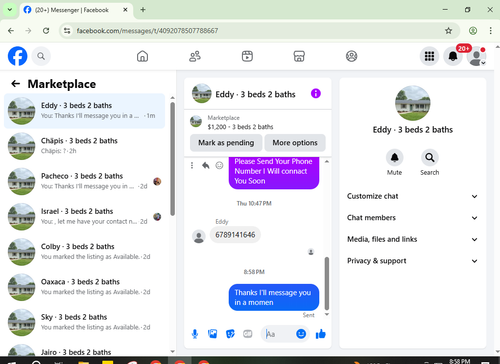The width and height of the screenshot is (500, 364).
Task: Click the large listing photo in info panel
Action: pyautogui.click(x=413, y=103)
